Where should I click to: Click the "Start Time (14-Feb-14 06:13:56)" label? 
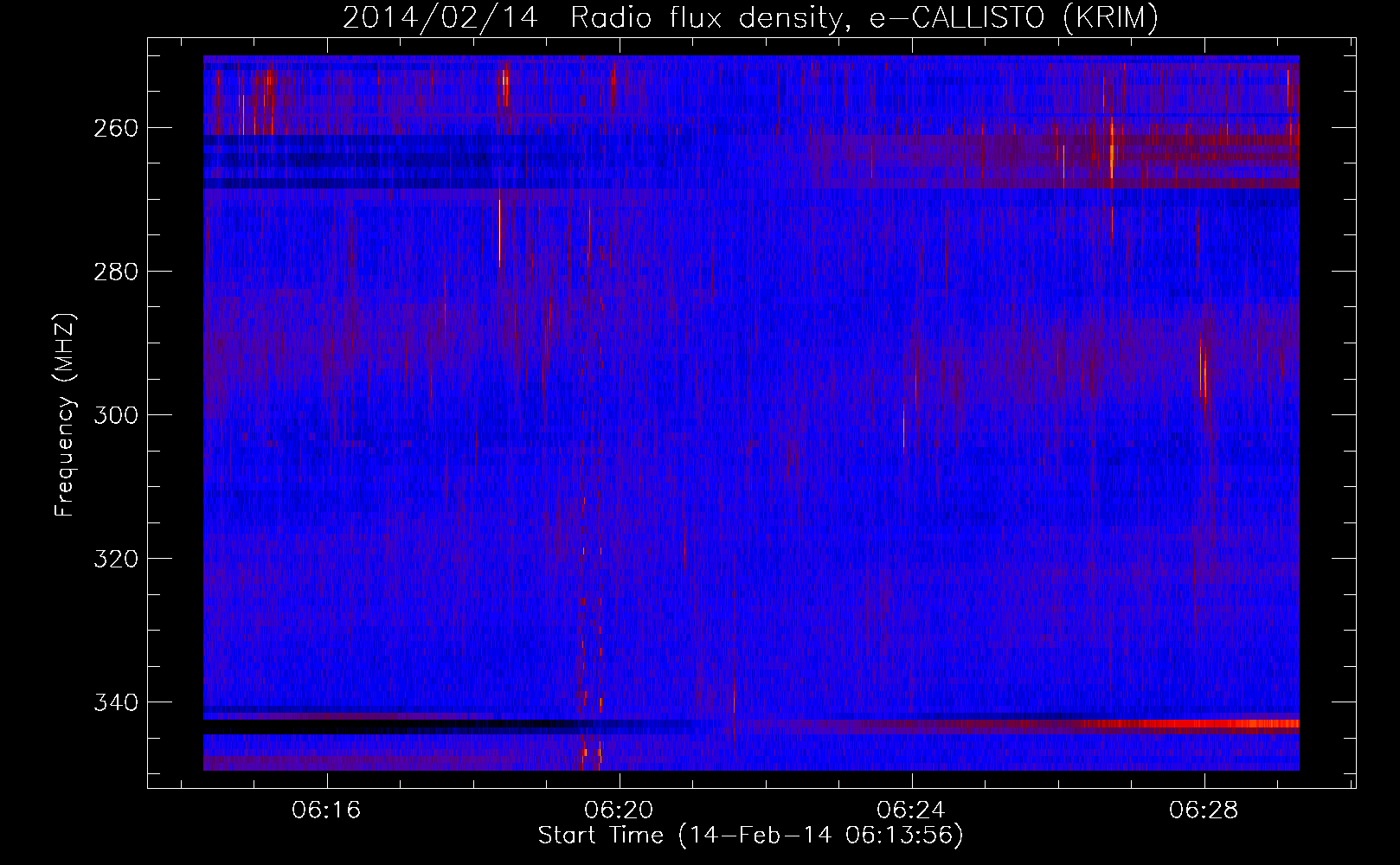(x=750, y=836)
